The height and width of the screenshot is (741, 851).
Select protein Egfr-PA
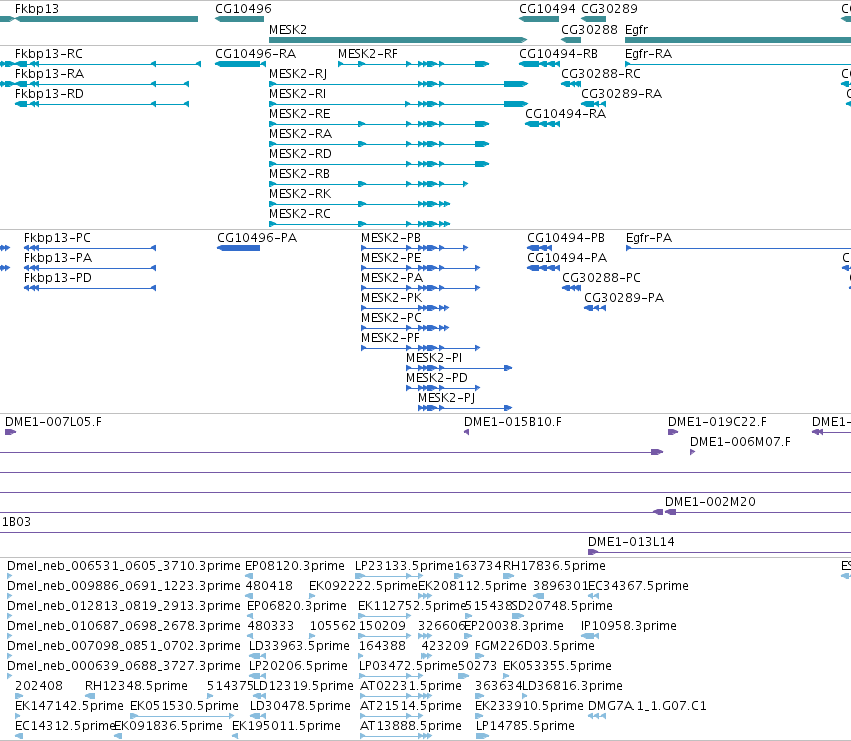(649, 238)
